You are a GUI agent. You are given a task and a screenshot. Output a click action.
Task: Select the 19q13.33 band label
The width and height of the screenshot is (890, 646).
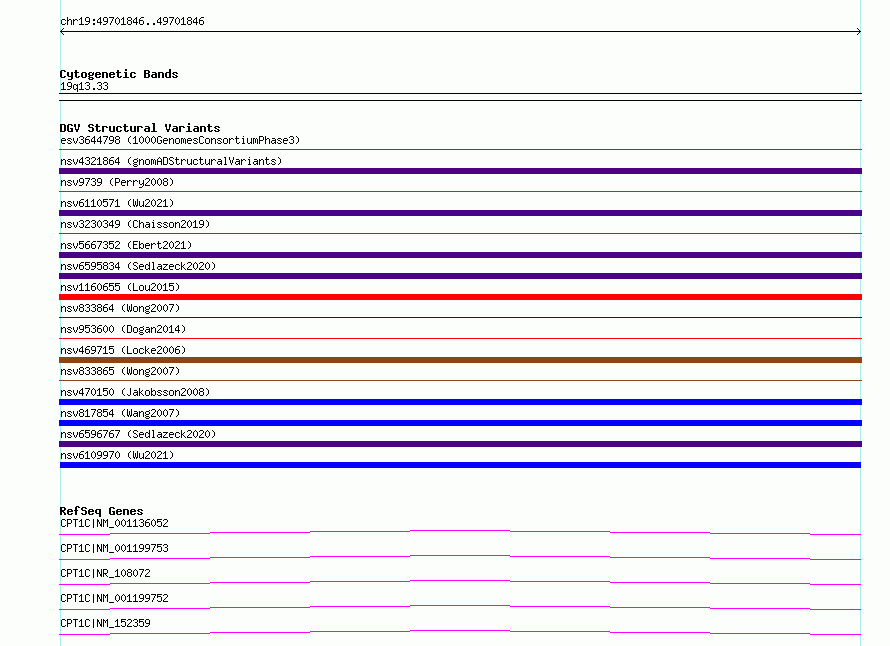[84, 86]
